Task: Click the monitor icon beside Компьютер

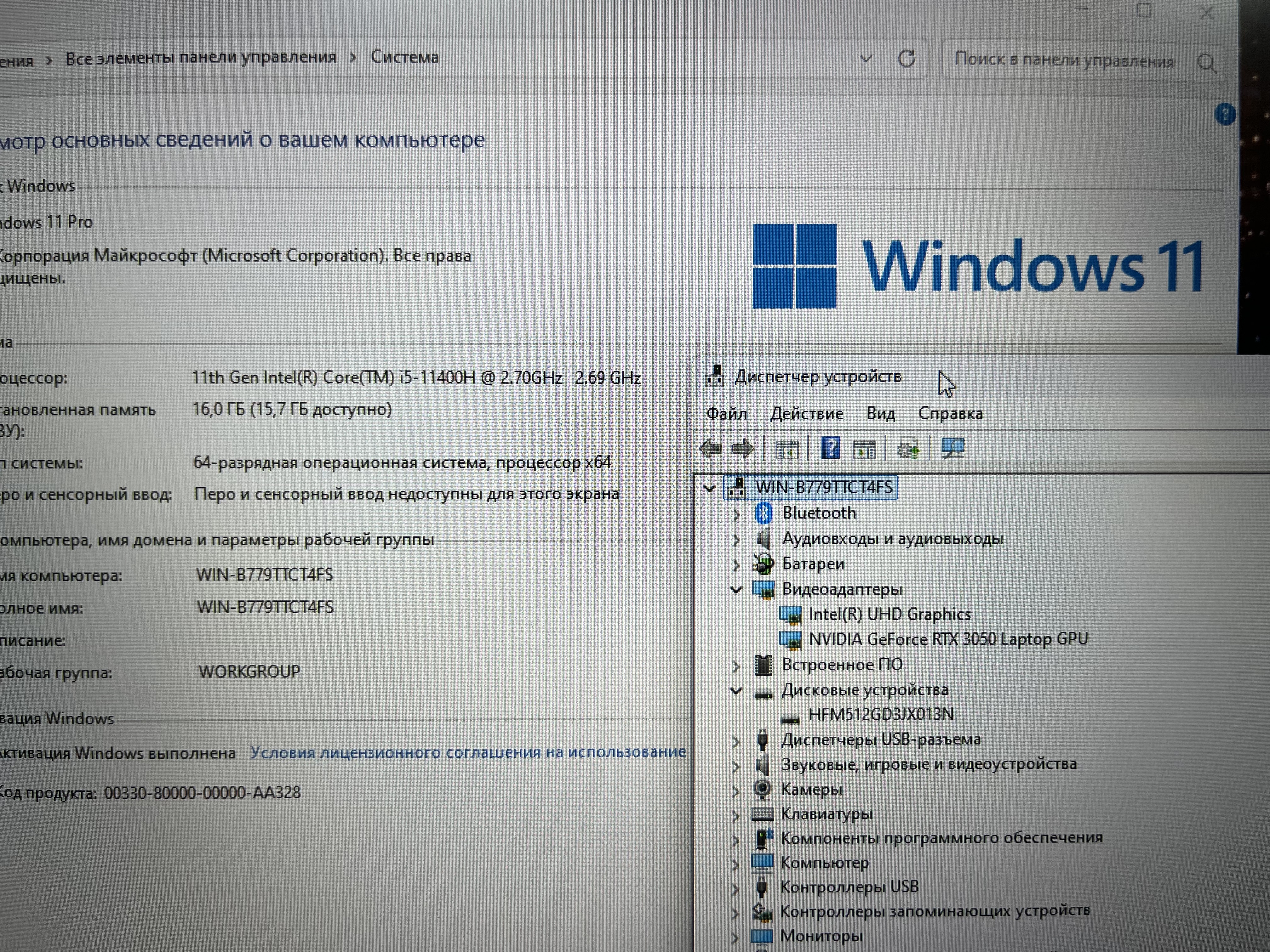Action: click(763, 863)
